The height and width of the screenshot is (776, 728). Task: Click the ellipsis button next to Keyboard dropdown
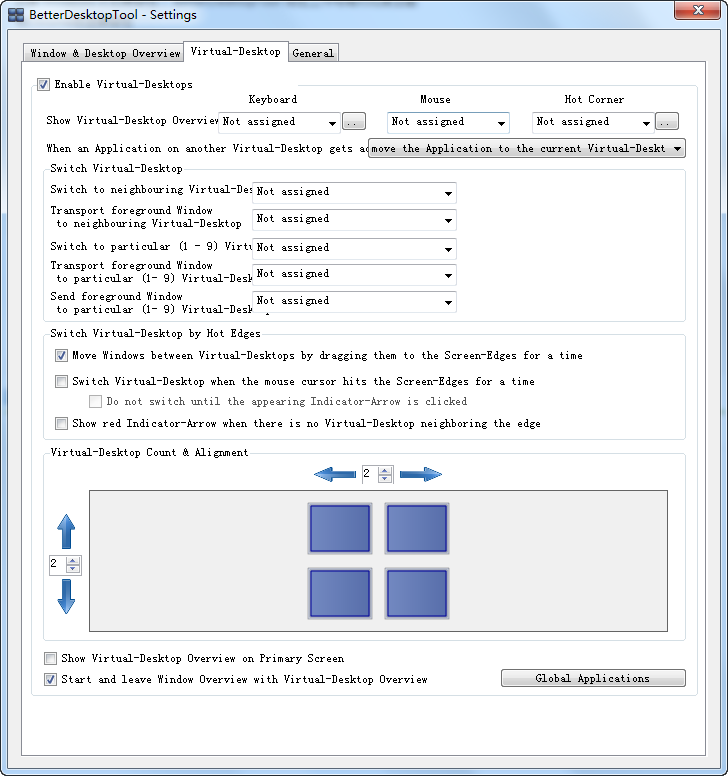[354, 122]
